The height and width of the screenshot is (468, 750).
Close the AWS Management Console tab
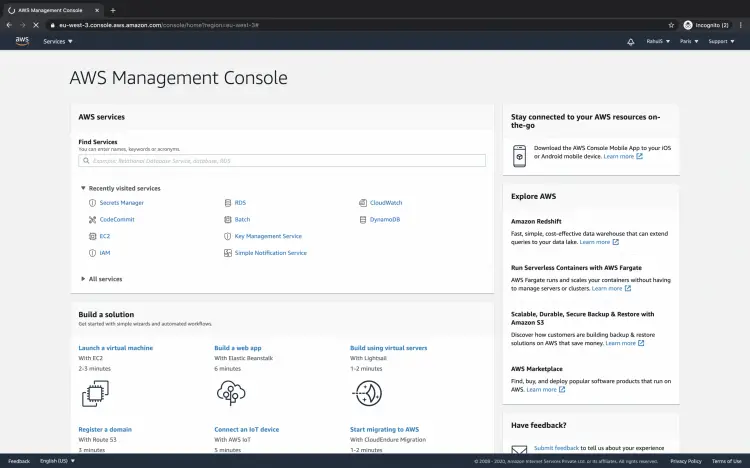point(97,10)
